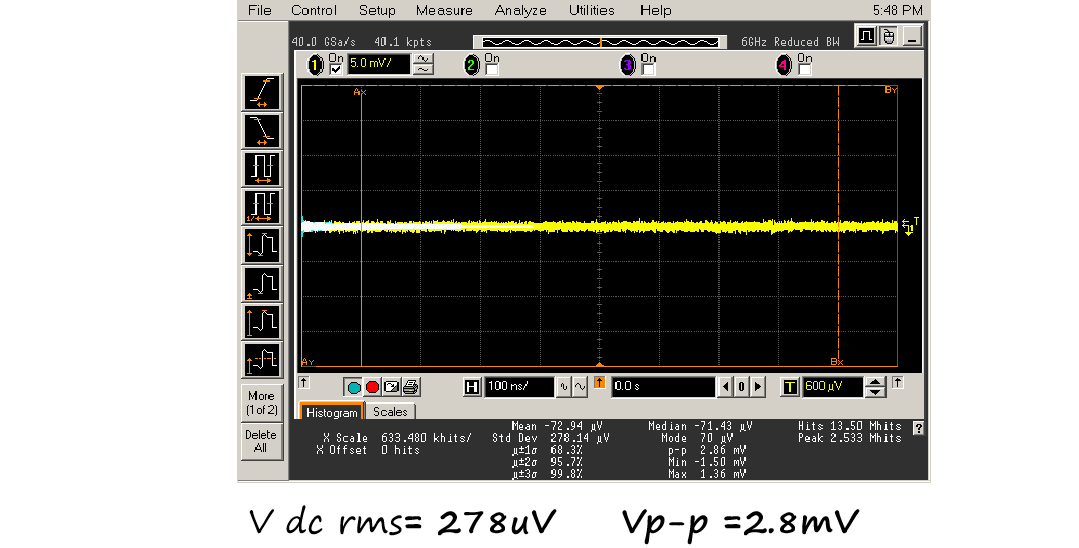This screenshot has width=1079, height=548.
Task: Select the period measurement icon
Action: (262, 169)
